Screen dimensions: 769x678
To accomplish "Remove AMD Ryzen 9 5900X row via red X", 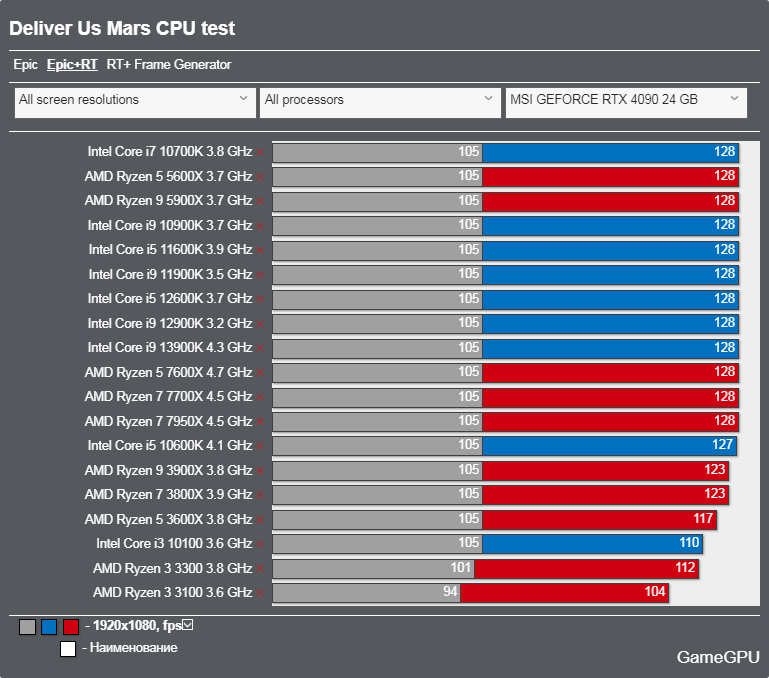I will [260, 201].
